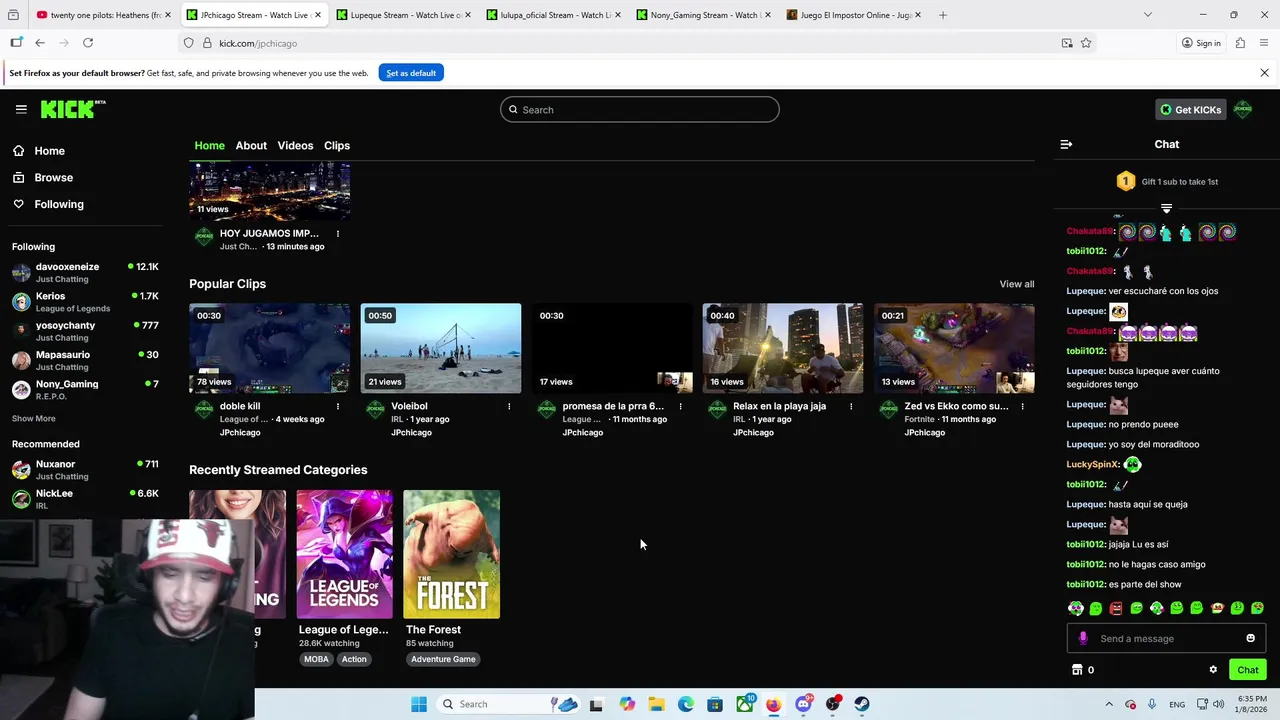The height and width of the screenshot is (720, 1280).
Task: Click the green Chat send button
Action: pos(1247,670)
